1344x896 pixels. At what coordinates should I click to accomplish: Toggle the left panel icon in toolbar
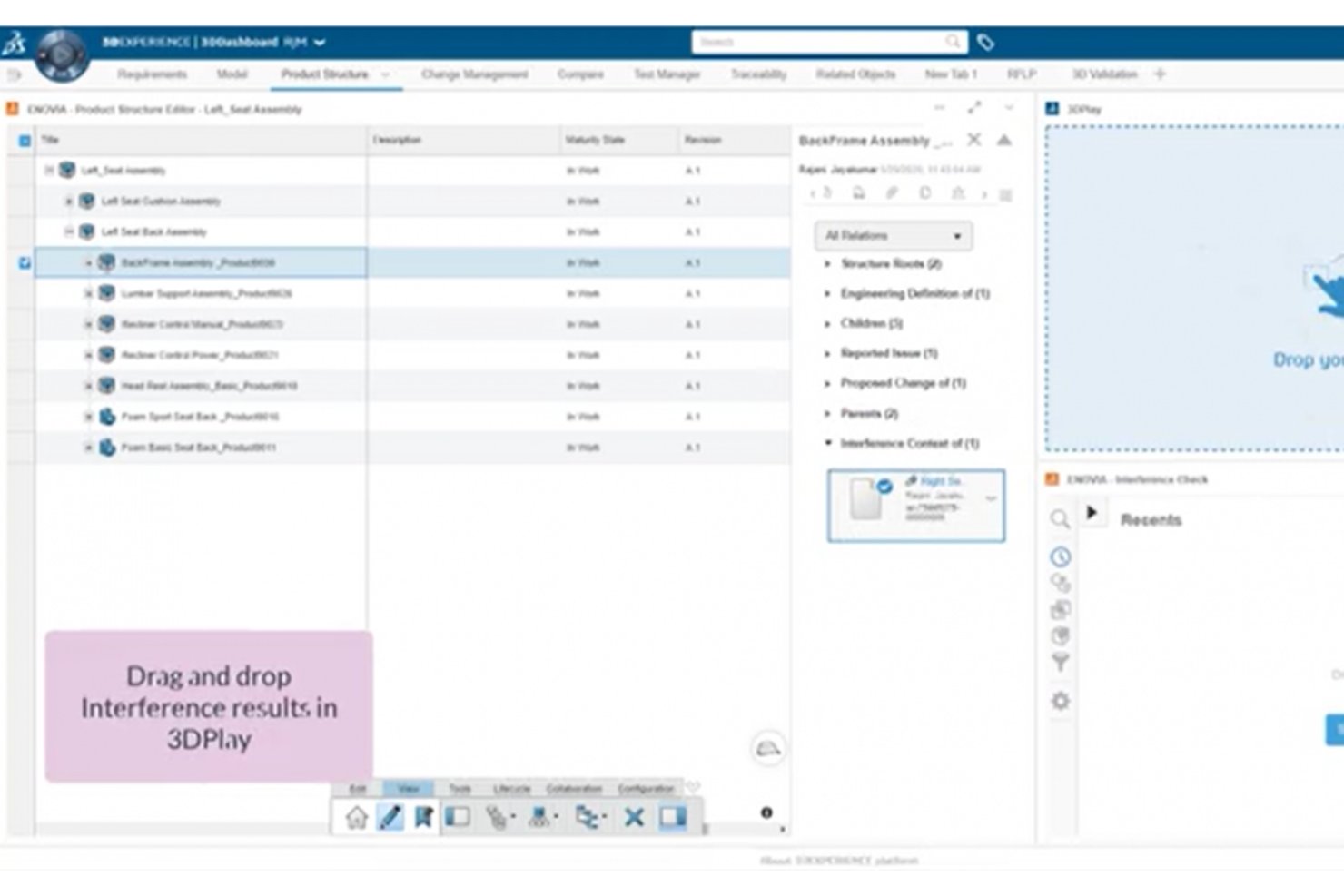(x=458, y=817)
